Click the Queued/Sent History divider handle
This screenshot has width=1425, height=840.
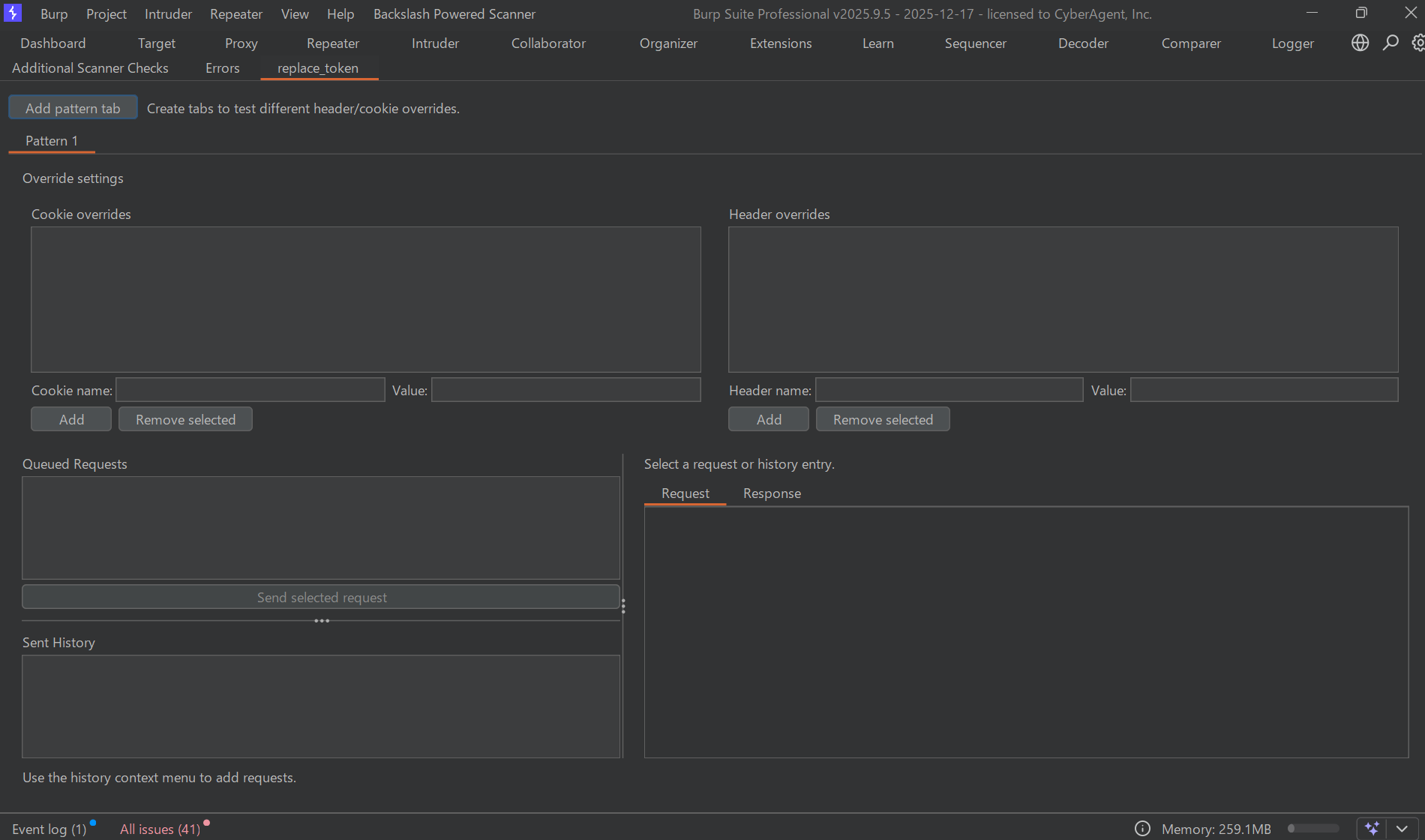point(322,621)
